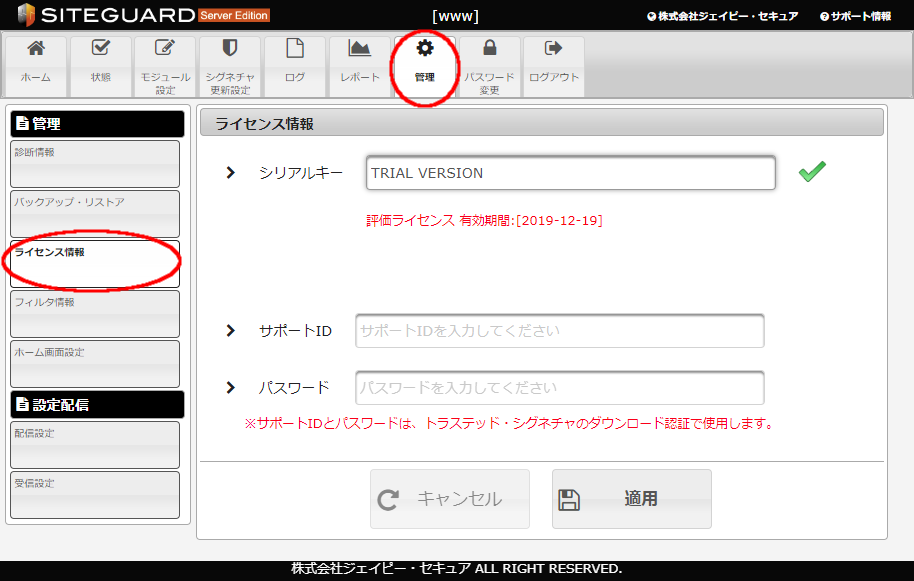This screenshot has width=914, height=581.
Task: Select the 状態 (Status) toolbar icon
Action: pos(100,63)
